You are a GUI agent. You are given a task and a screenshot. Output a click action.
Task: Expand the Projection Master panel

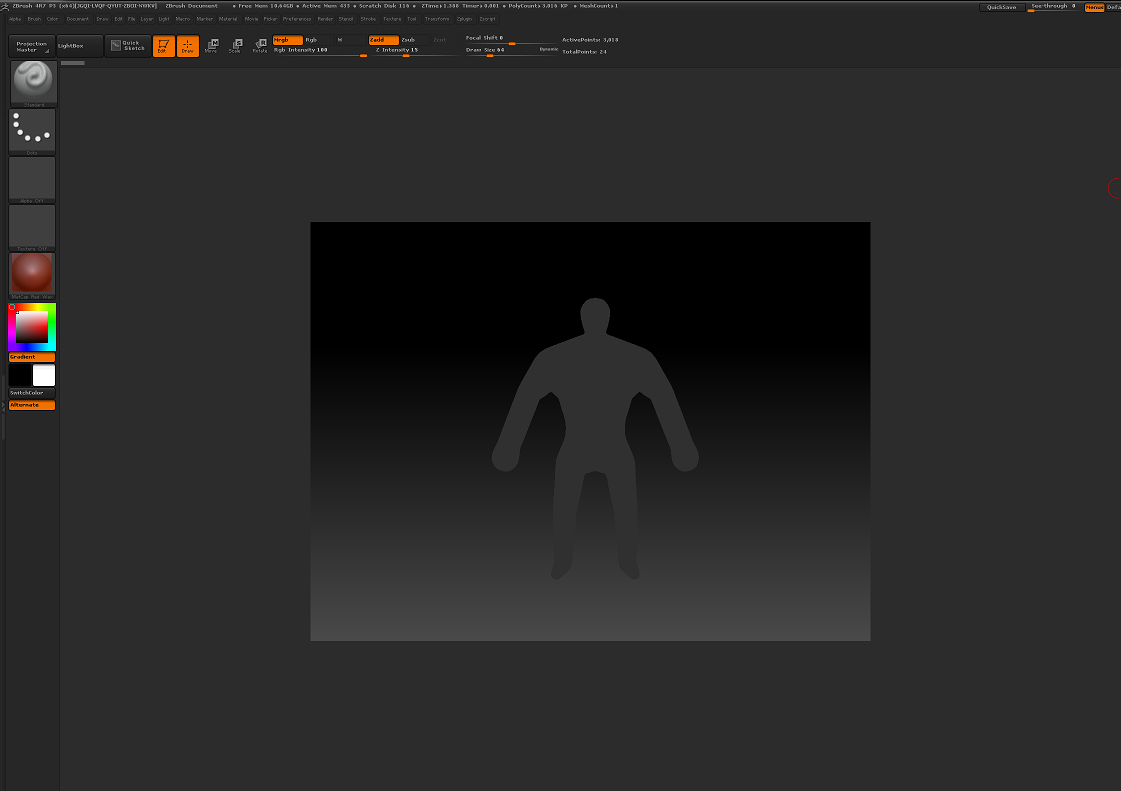(x=31, y=46)
